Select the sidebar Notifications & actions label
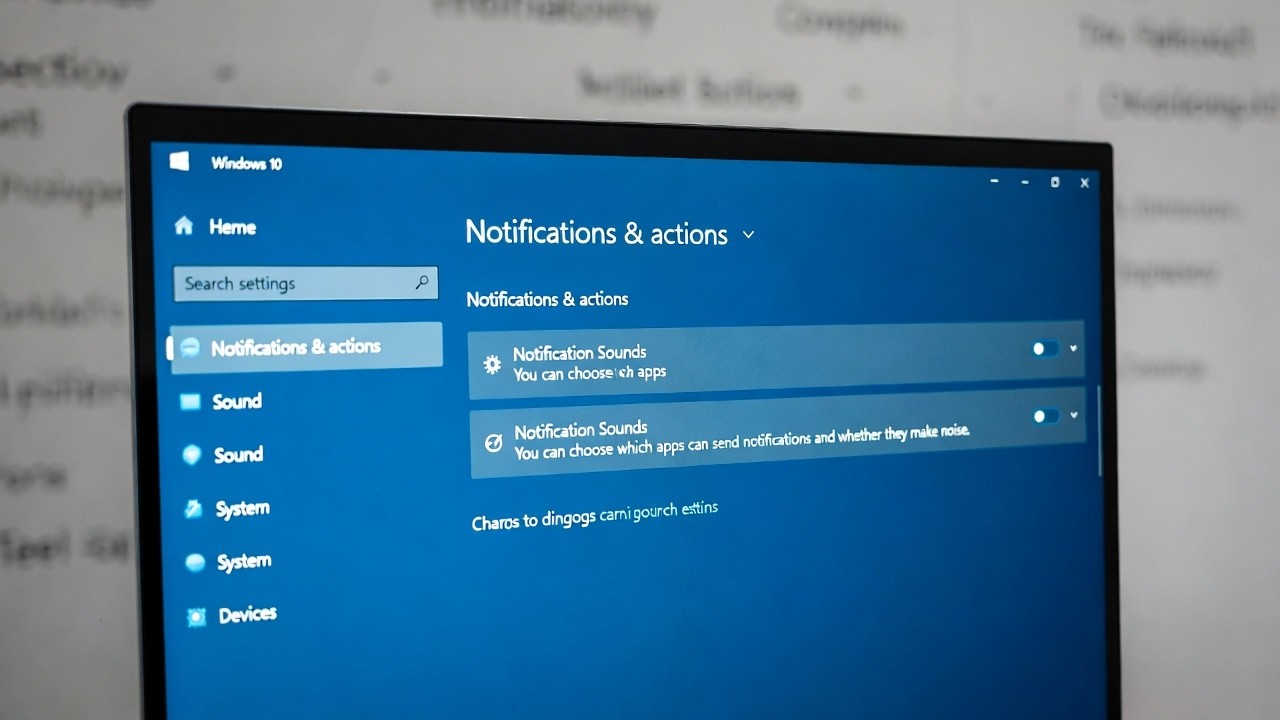This screenshot has height=720, width=1280. (296, 347)
